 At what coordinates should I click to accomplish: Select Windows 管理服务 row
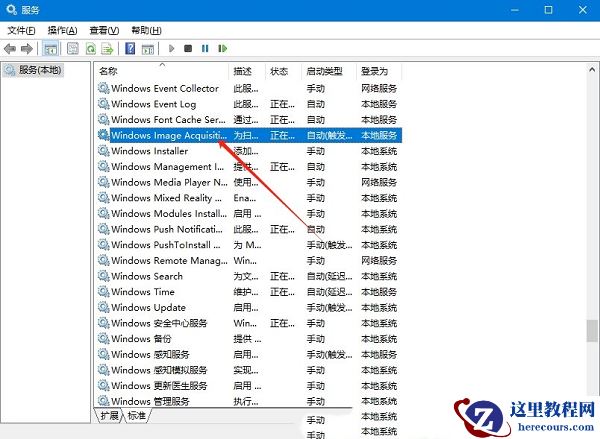click(x=249, y=401)
